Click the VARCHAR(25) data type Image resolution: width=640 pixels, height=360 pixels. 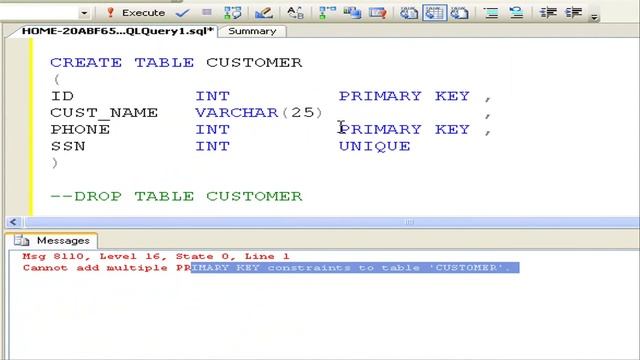(259, 113)
